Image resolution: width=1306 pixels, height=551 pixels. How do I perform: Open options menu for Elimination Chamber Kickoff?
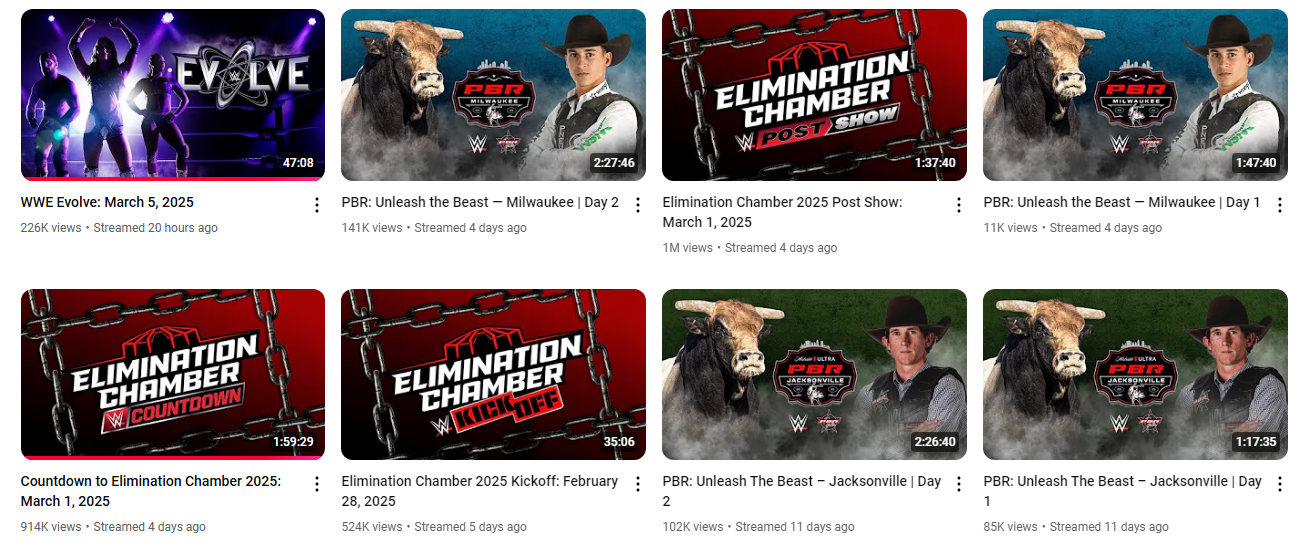coord(638,484)
